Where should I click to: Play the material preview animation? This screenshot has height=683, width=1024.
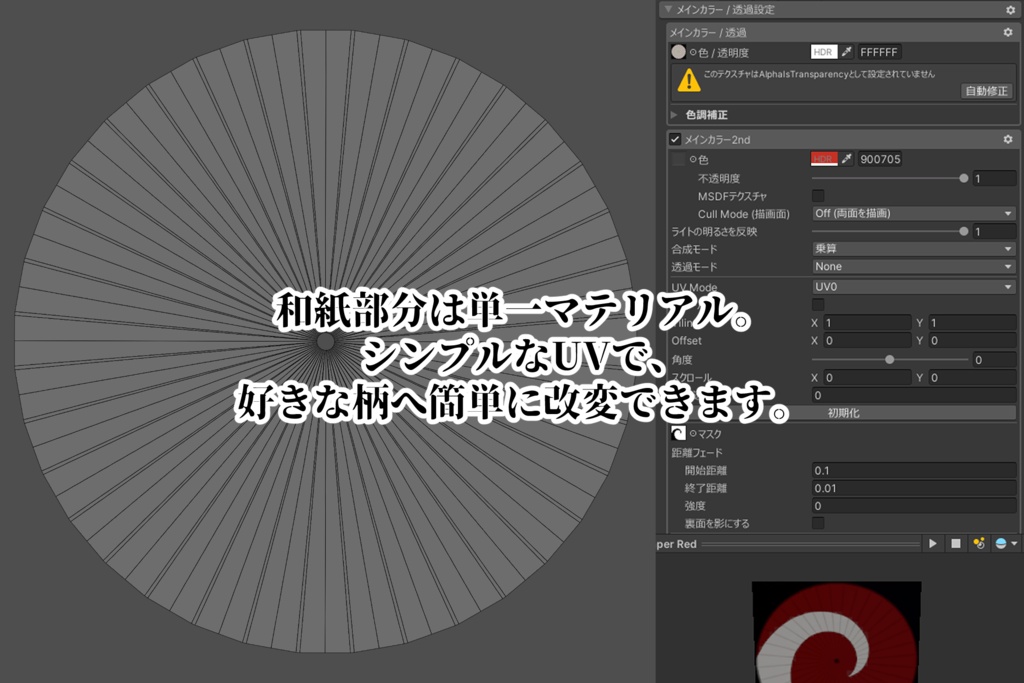(933, 543)
